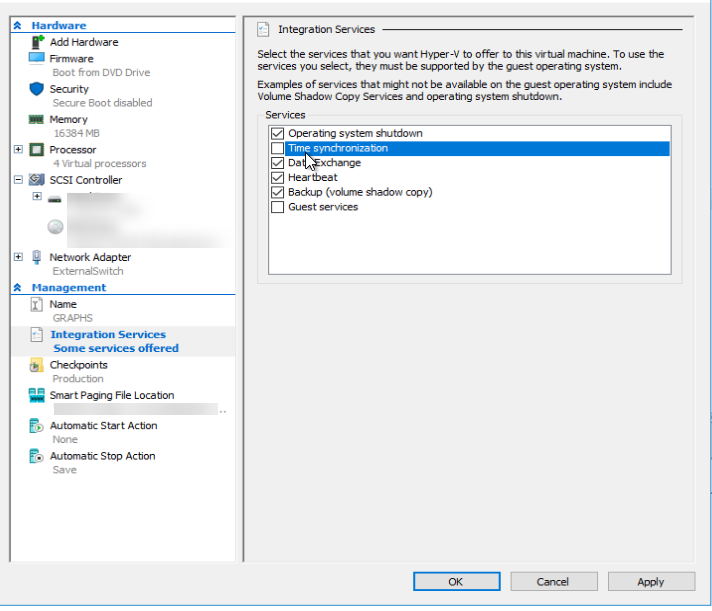The height and width of the screenshot is (611, 712).
Task: Click the Integration Services header page icon
Action: (x=263, y=29)
